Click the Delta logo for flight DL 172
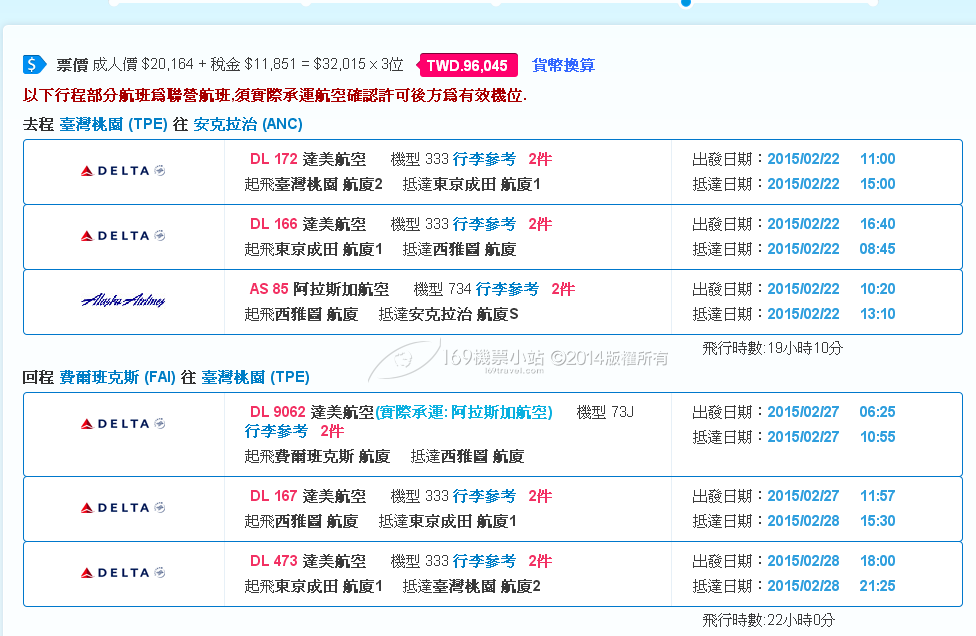The image size is (976, 636). tap(123, 171)
